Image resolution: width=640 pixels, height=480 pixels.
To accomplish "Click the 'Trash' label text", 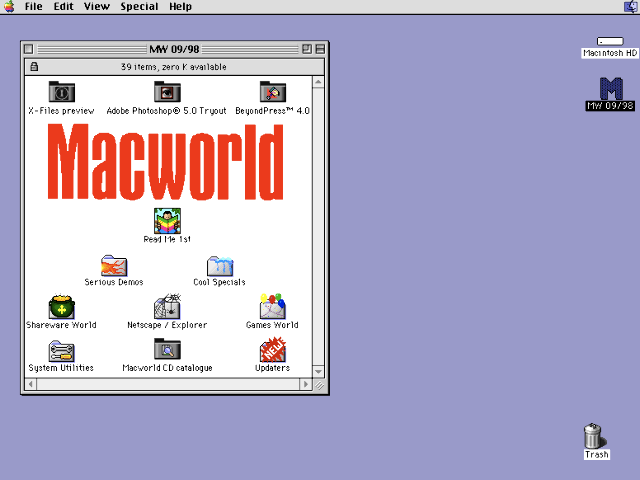I will click(597, 454).
